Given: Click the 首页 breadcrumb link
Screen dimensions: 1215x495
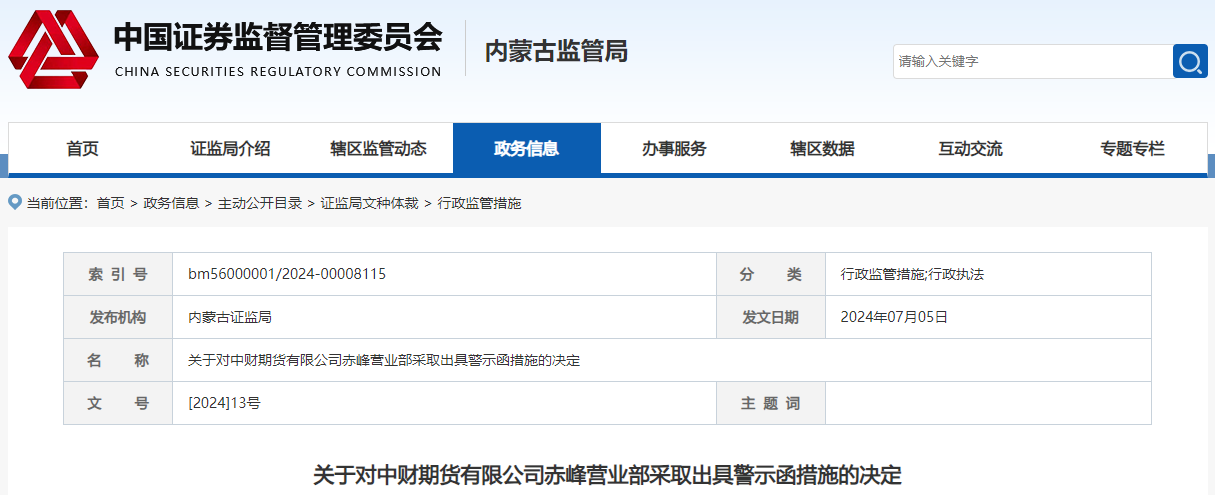Looking at the screenshot, I should pos(110,203).
